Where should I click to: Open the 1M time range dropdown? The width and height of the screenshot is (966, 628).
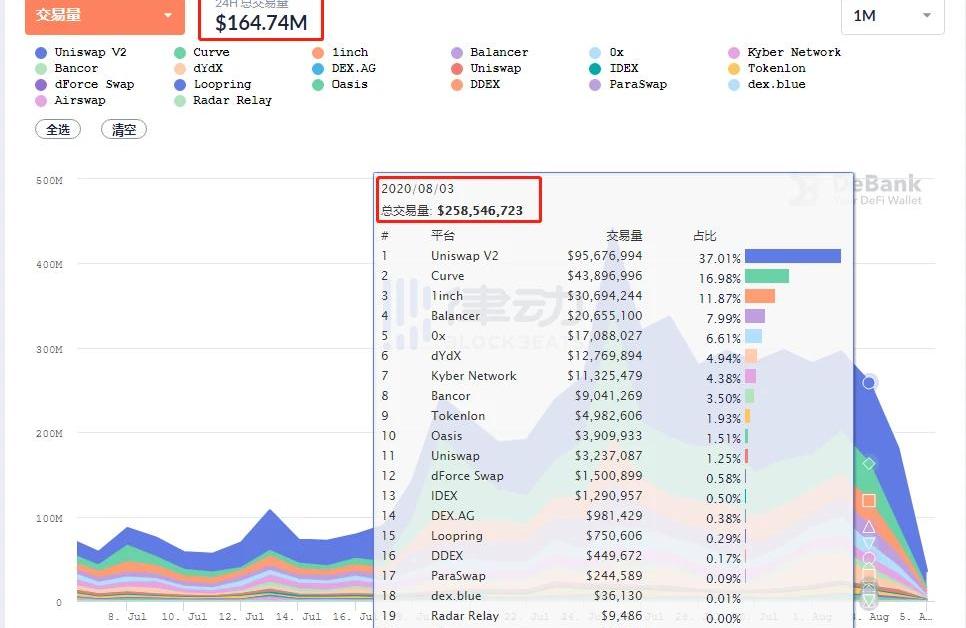point(892,16)
